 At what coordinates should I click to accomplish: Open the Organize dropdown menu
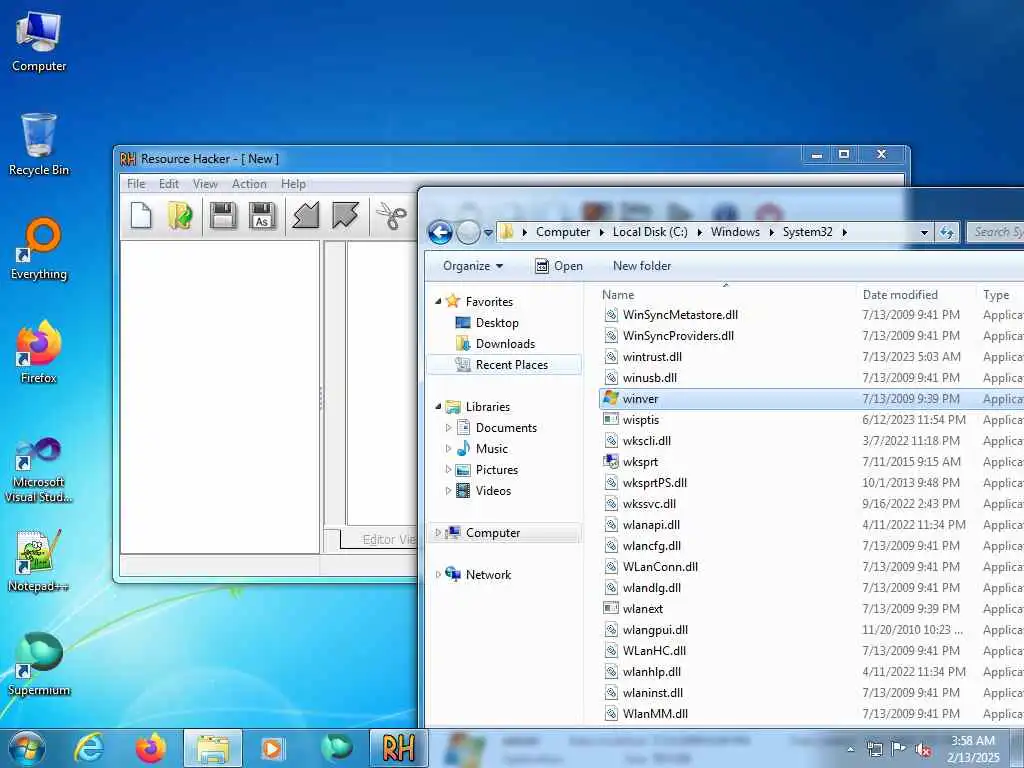point(473,266)
